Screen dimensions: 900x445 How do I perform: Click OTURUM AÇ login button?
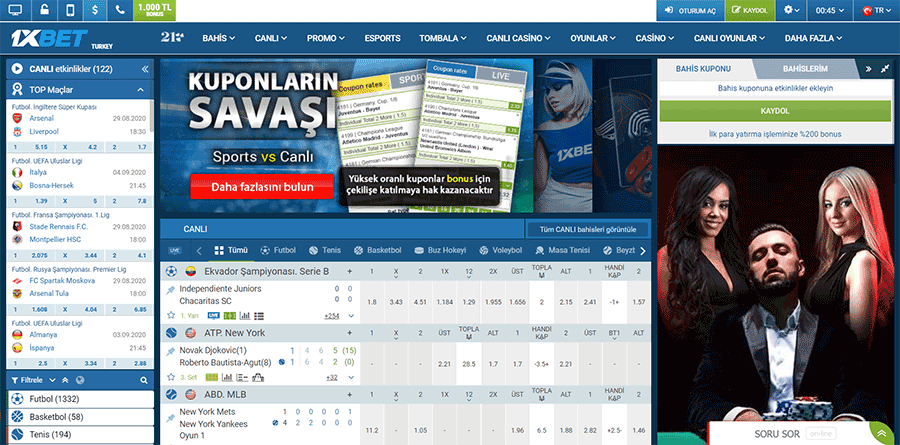[x=690, y=10]
